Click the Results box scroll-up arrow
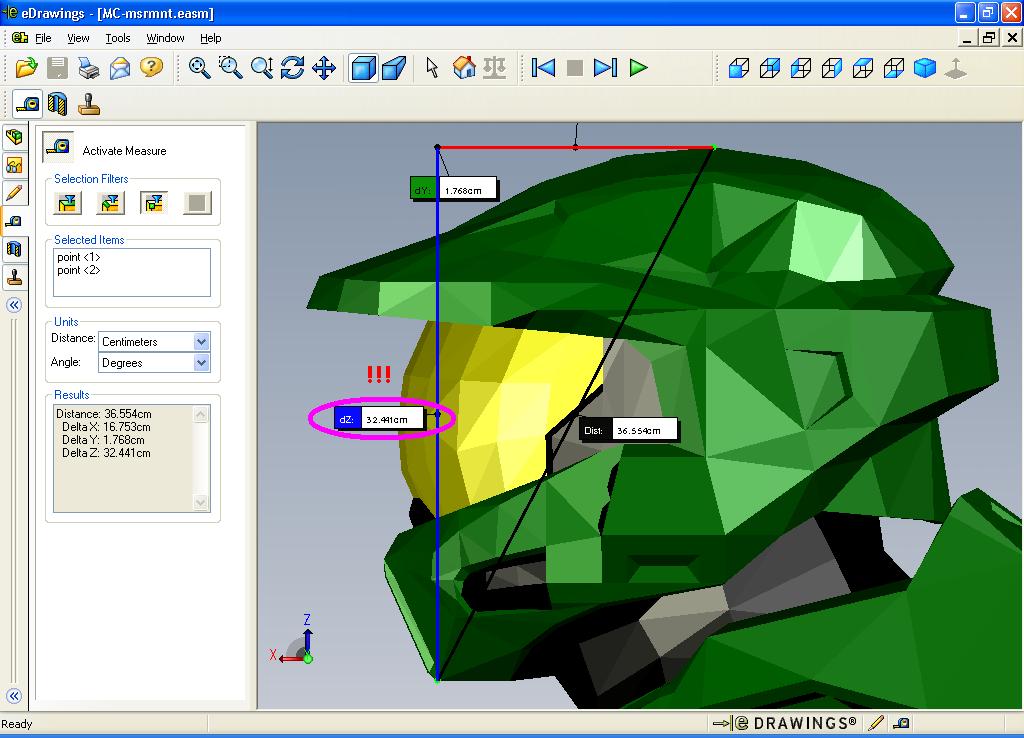Image resolution: width=1024 pixels, height=738 pixels. point(201,414)
